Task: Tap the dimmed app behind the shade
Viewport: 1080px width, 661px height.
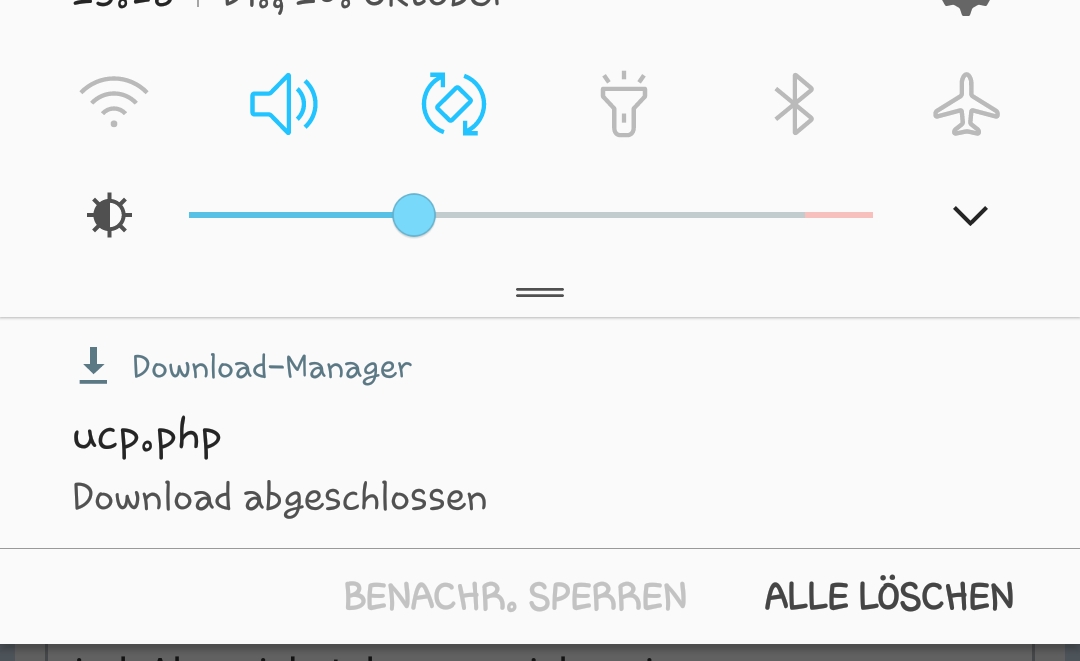Action: tap(540, 653)
